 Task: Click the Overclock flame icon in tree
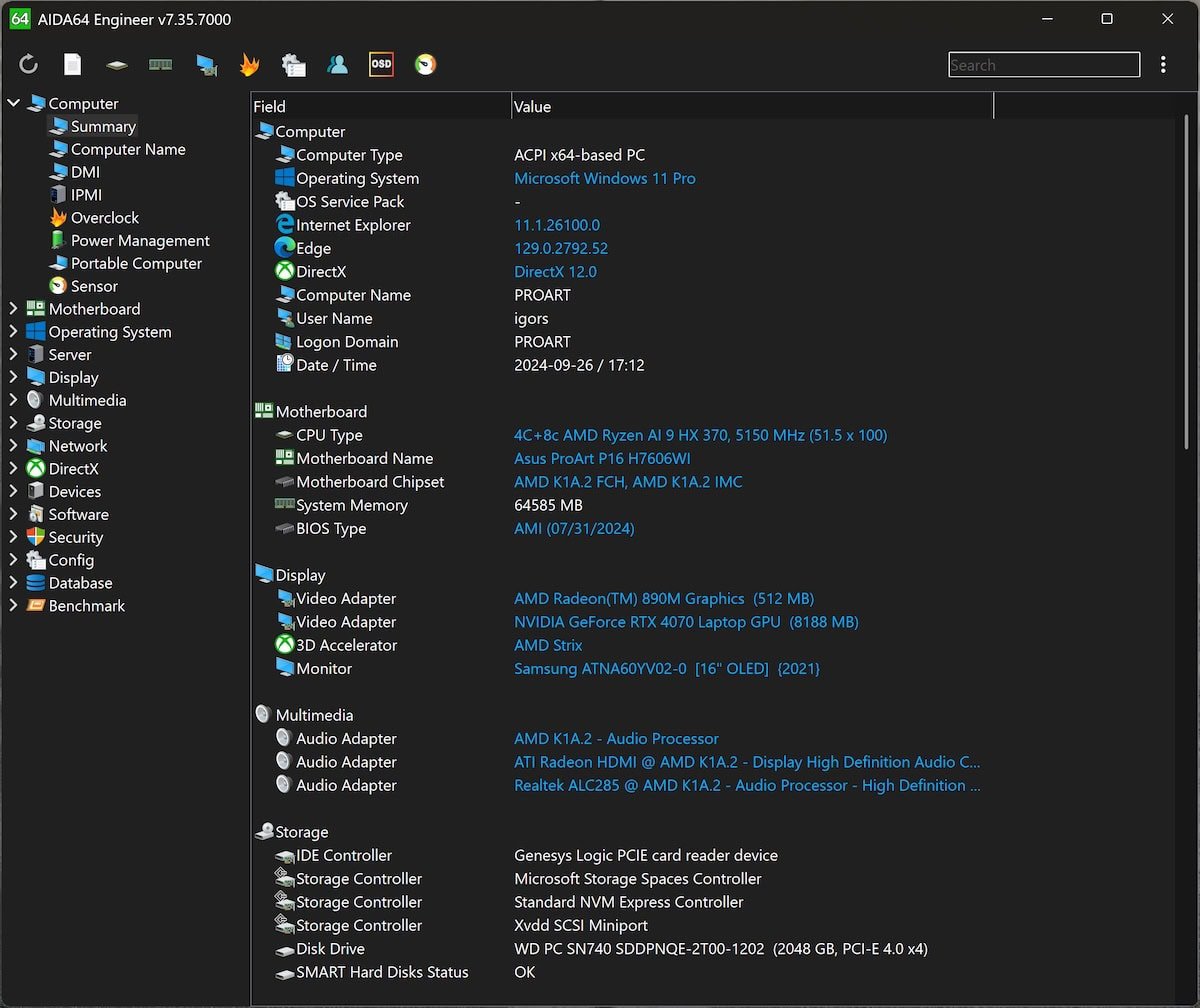58,217
